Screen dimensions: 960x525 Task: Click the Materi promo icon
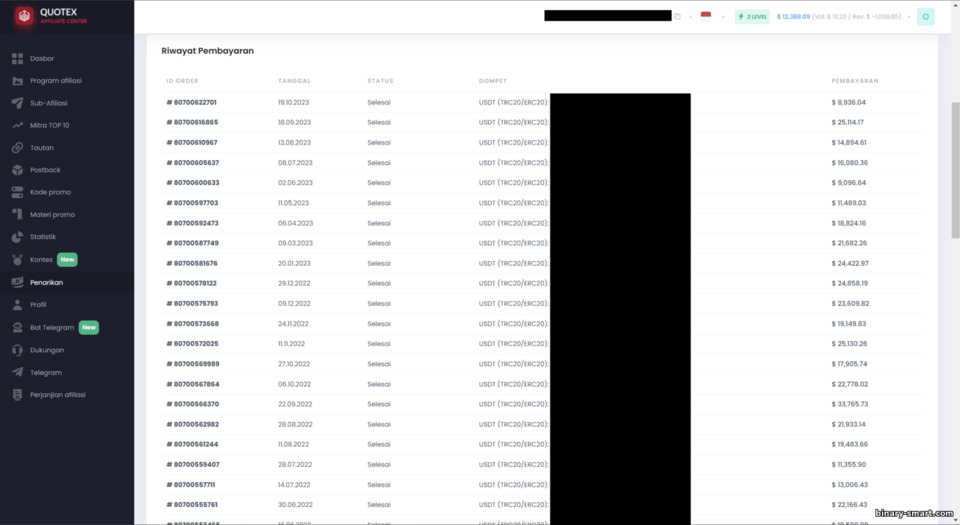17,215
